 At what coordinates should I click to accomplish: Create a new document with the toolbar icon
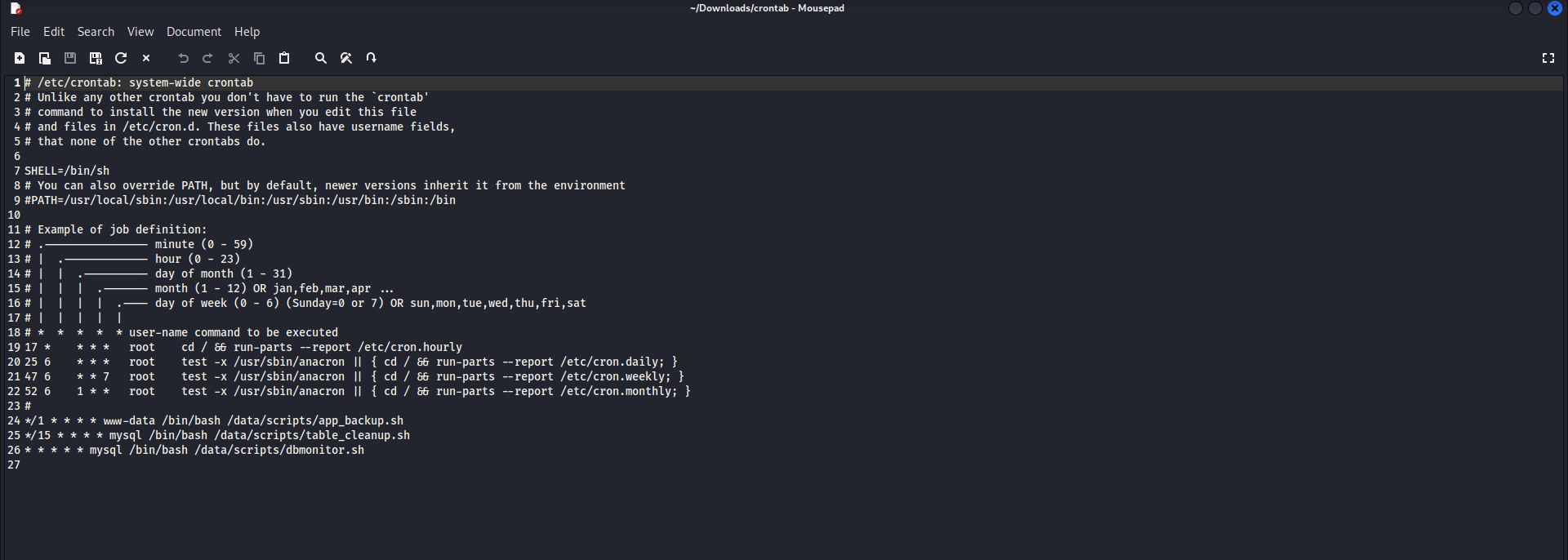20,58
